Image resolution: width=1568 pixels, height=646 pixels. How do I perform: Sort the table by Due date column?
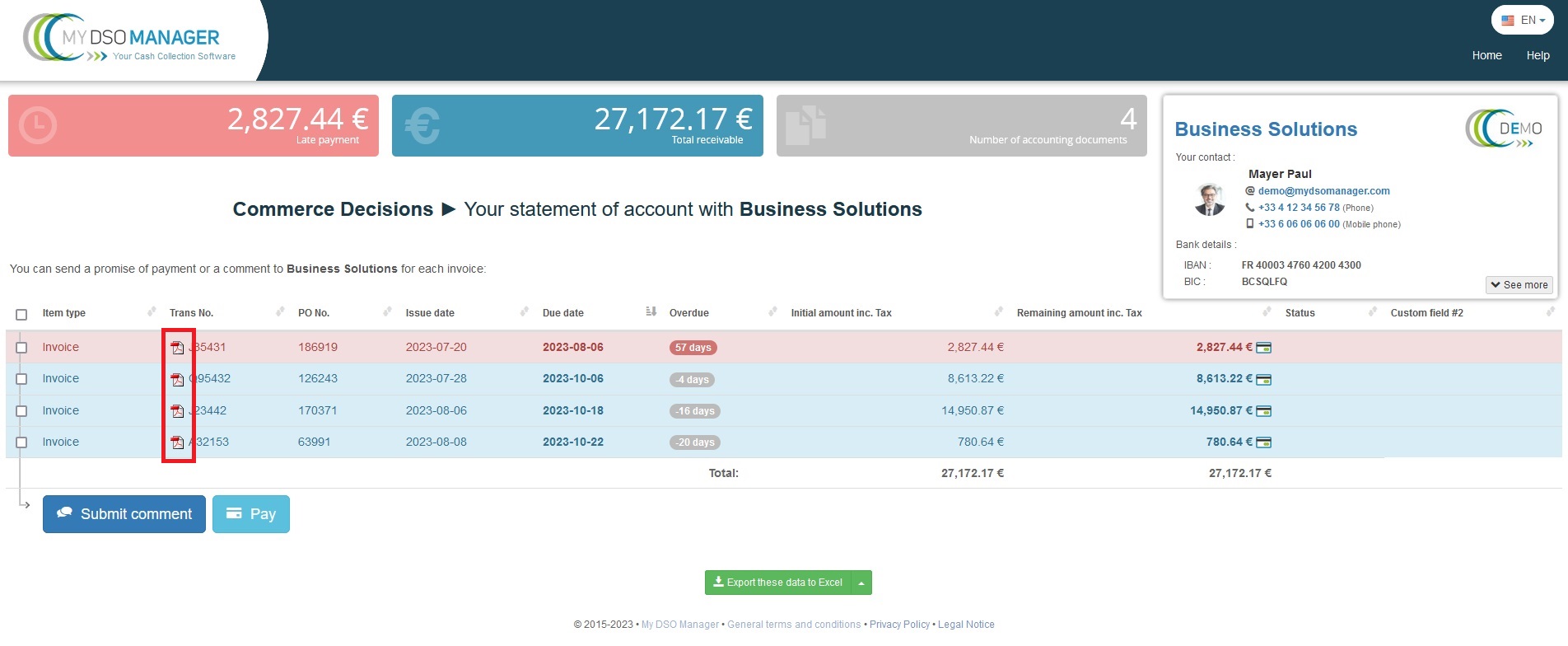coord(563,313)
